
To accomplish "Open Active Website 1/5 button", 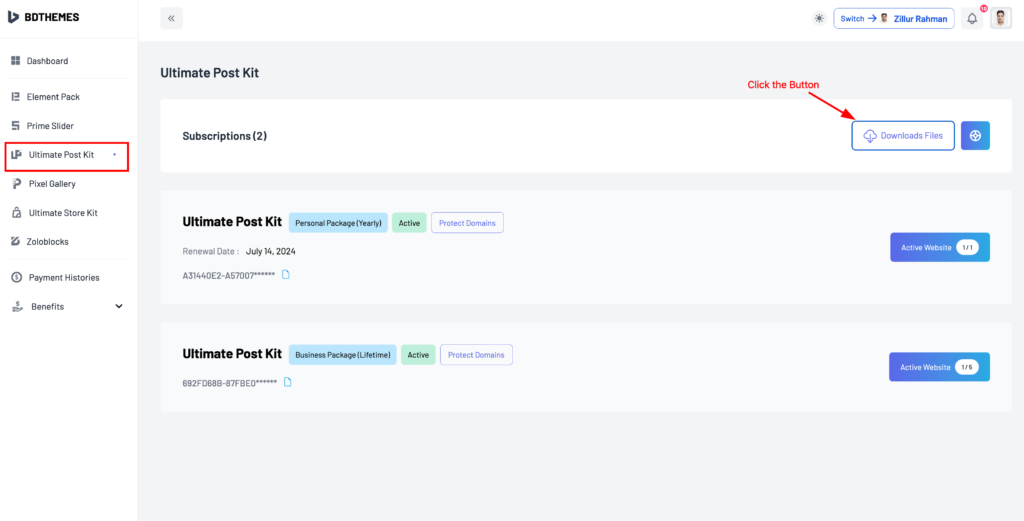I will pos(940,367).
